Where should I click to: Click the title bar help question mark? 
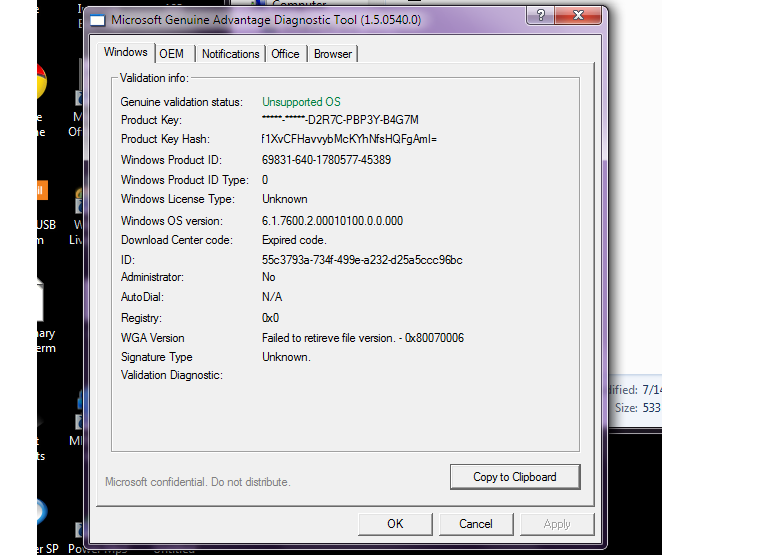(x=541, y=15)
